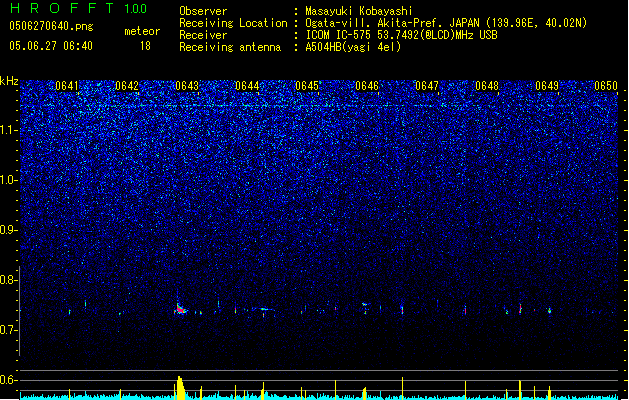This screenshot has width=629, height=400.
Task: Click the 0649 time marker
Action: click(x=547, y=86)
